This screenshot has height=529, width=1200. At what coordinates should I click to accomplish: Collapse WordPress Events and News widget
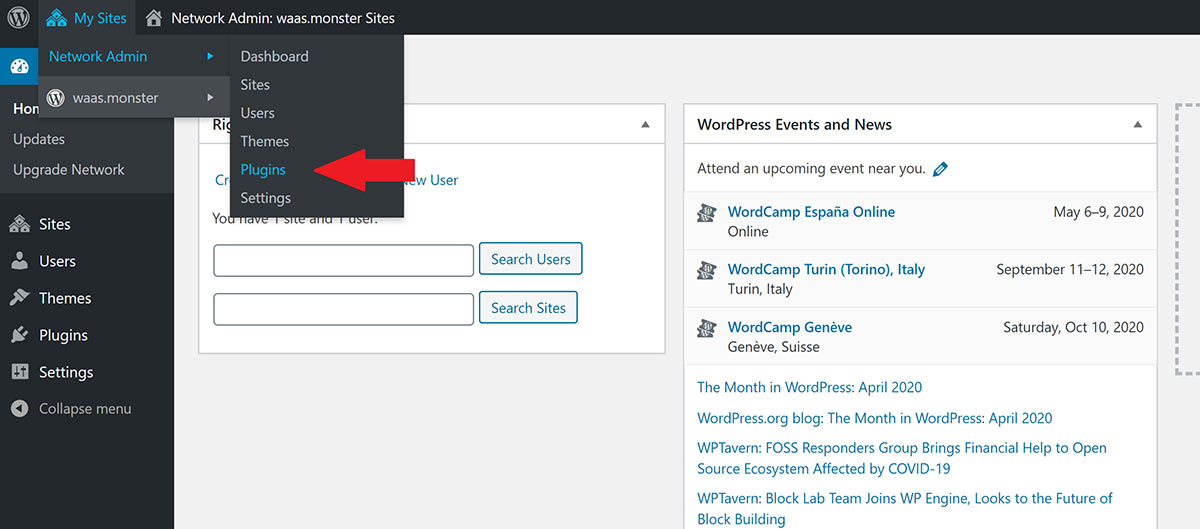[x=1137, y=125]
